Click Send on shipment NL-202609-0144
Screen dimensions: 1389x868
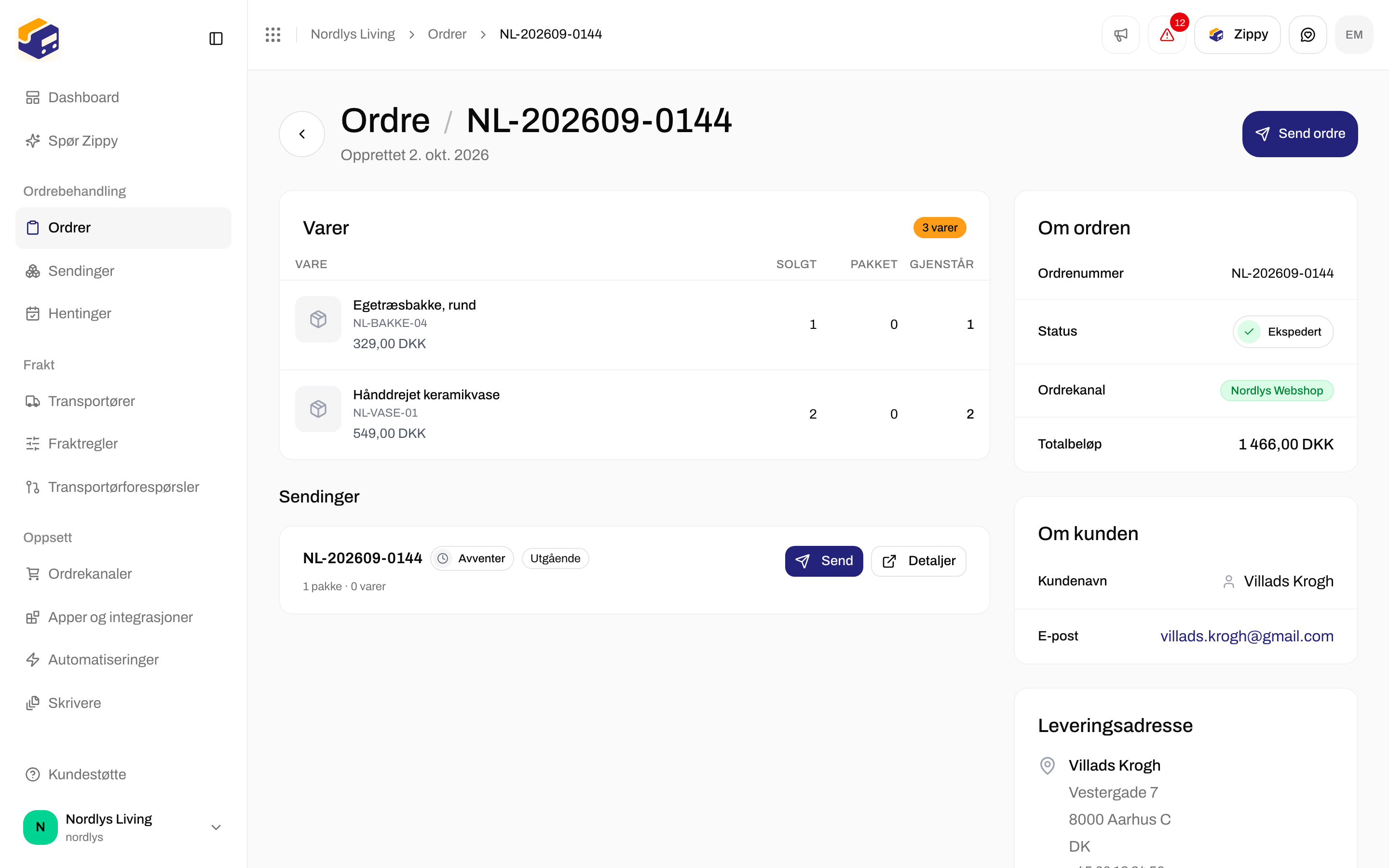pyautogui.click(x=824, y=561)
